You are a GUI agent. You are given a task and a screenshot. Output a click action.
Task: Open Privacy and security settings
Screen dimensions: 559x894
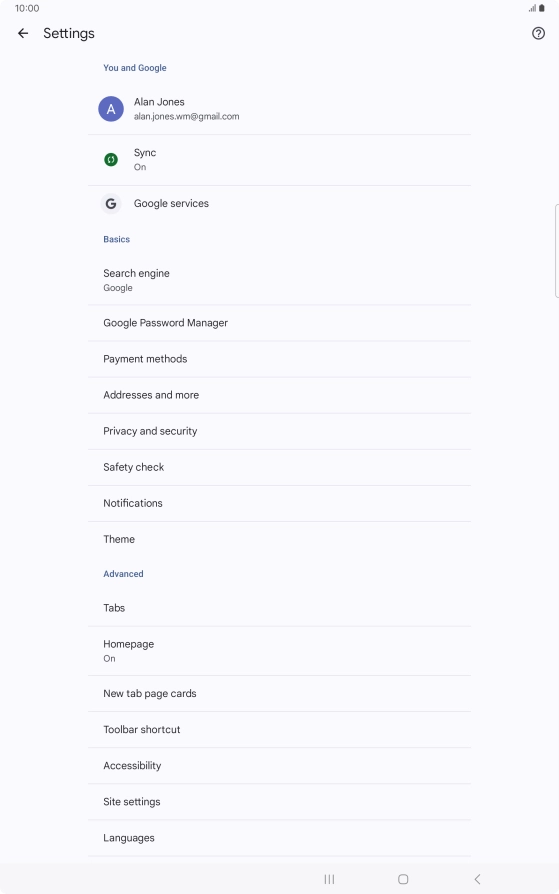tap(280, 431)
